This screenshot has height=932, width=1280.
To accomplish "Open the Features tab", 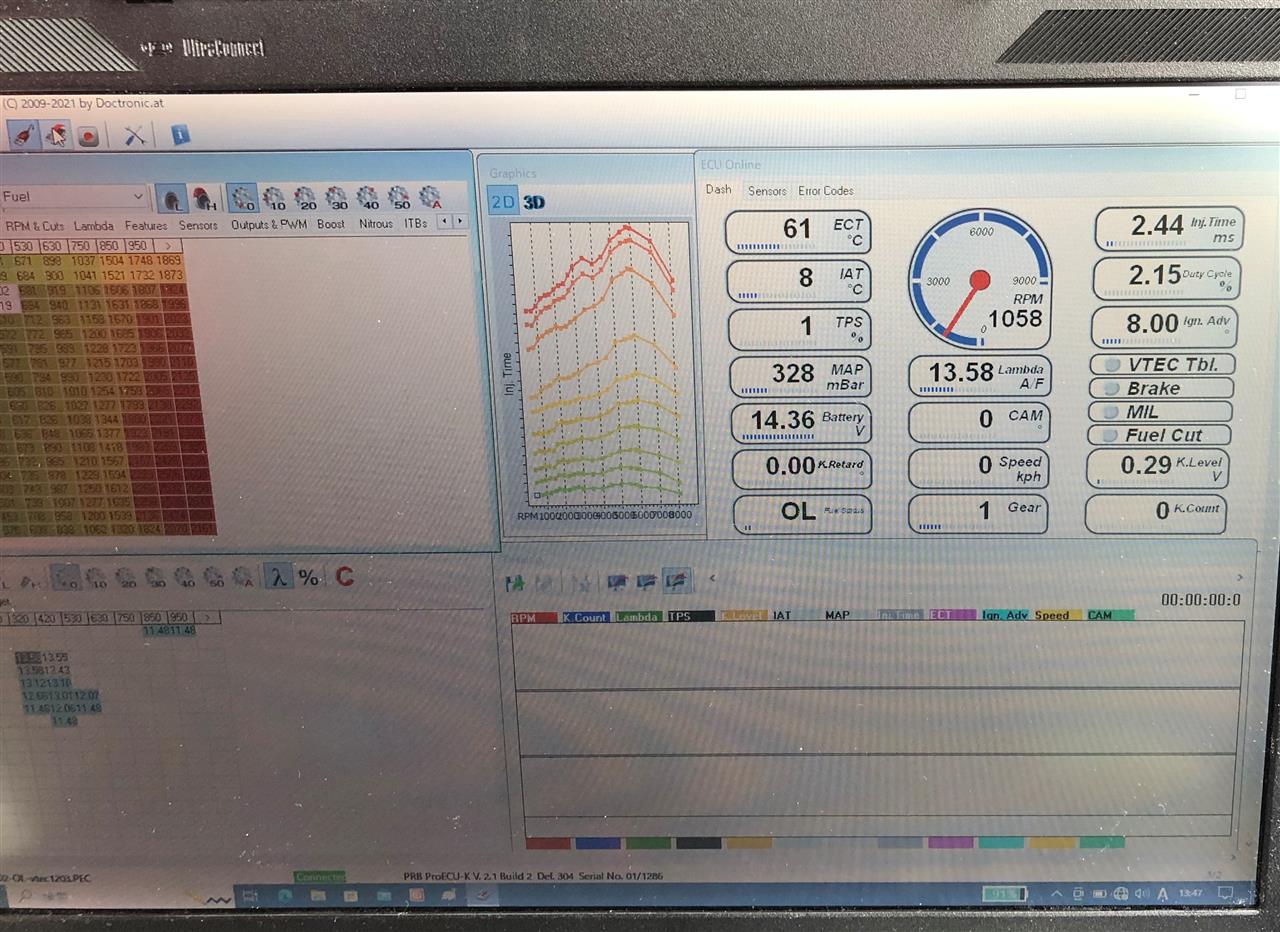I will [146, 226].
